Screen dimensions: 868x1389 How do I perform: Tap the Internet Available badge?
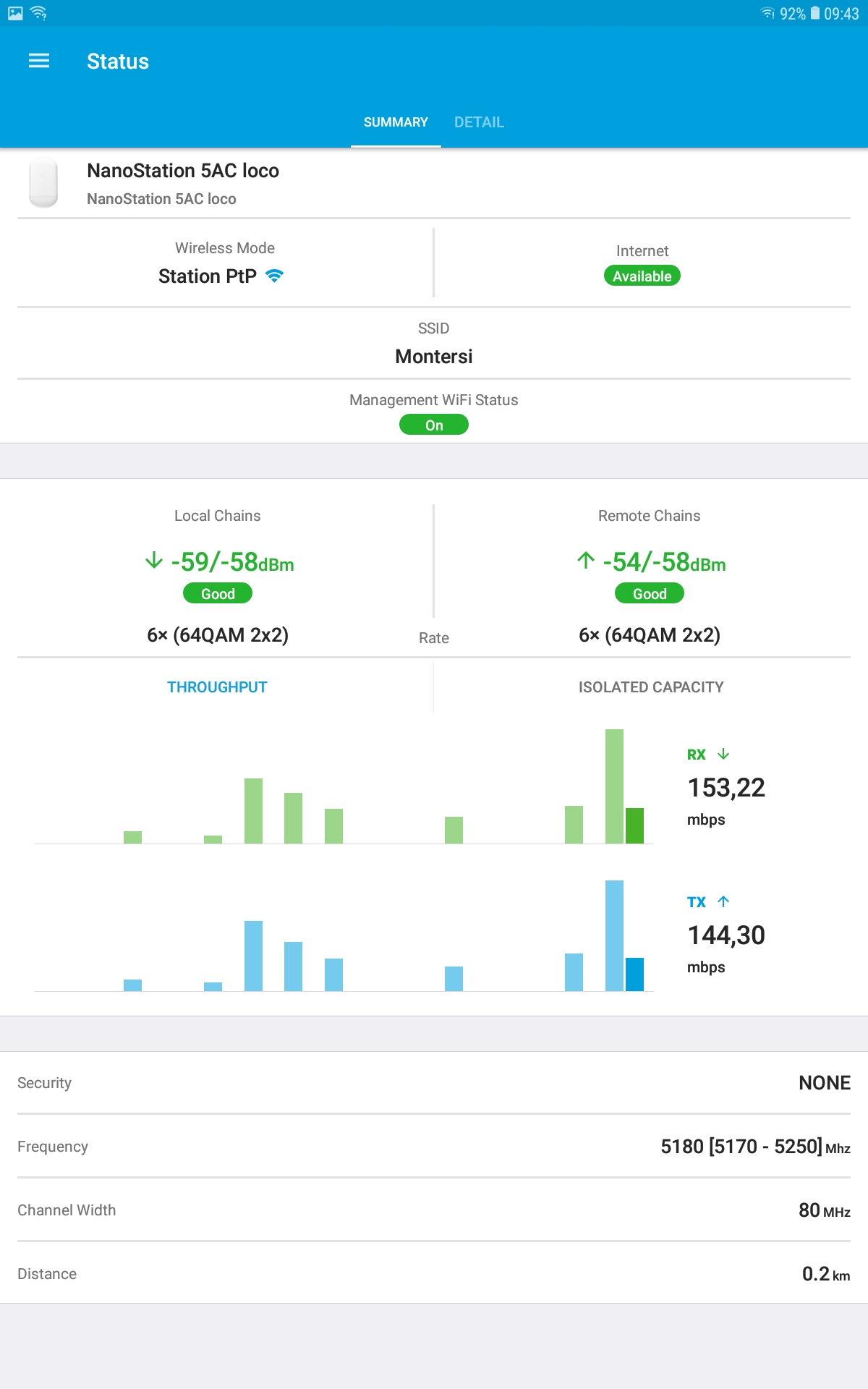(642, 276)
